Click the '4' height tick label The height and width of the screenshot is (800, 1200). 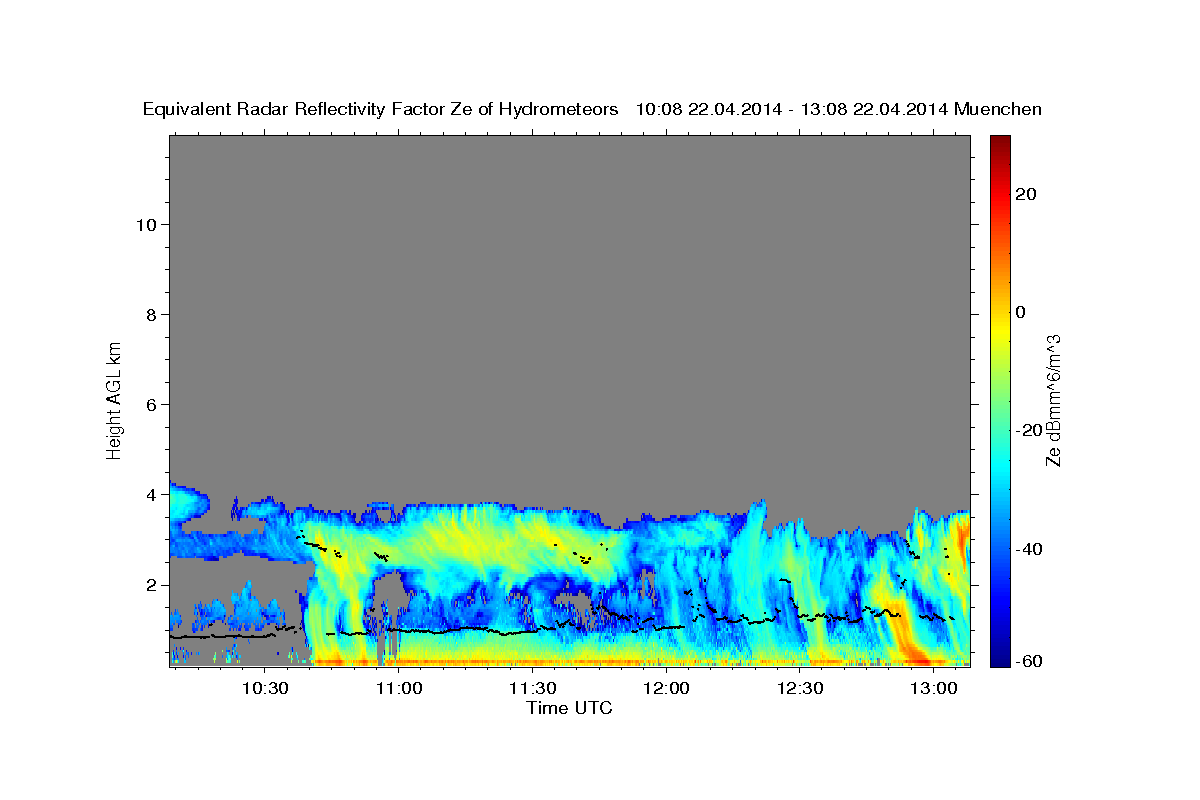pos(152,494)
